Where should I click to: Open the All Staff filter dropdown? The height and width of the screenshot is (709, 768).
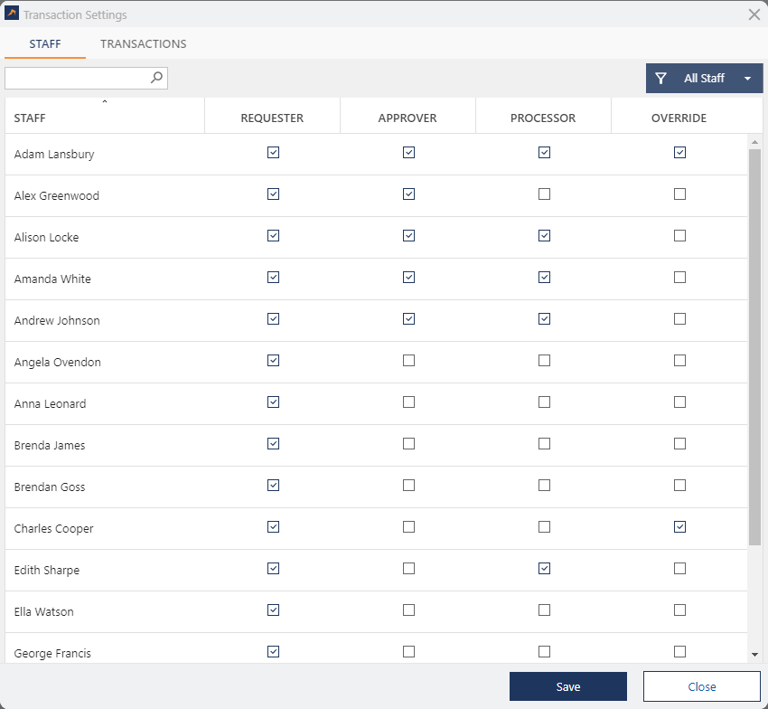pyautogui.click(x=747, y=78)
